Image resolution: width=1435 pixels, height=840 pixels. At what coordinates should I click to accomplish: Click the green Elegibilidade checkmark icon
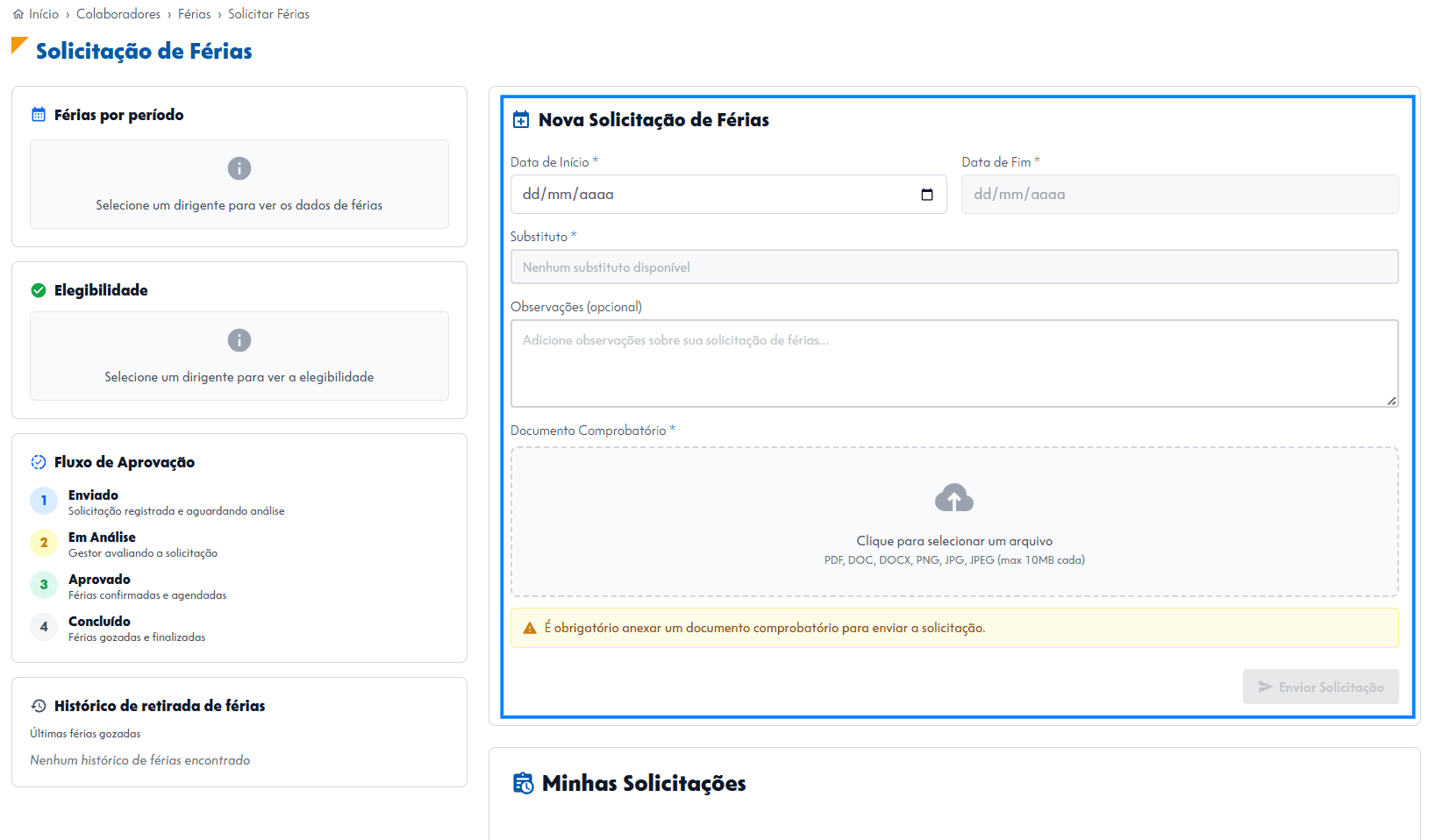pyautogui.click(x=39, y=290)
